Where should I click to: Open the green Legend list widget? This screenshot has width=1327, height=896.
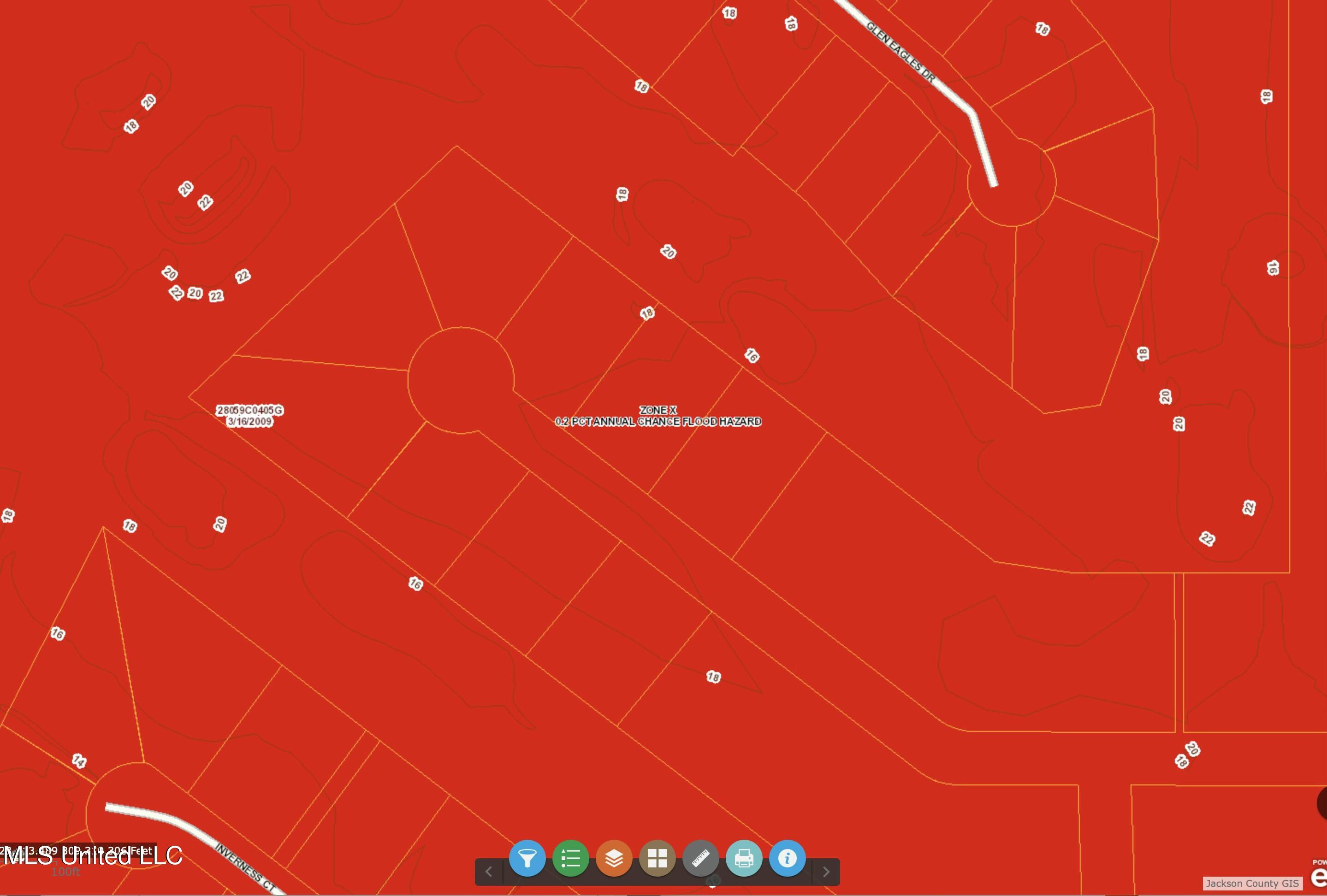click(x=570, y=858)
